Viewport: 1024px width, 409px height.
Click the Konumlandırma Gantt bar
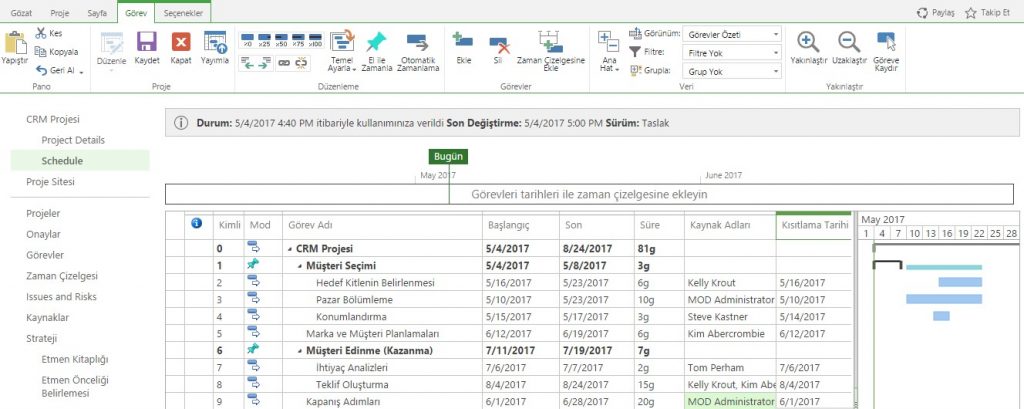pos(941,316)
